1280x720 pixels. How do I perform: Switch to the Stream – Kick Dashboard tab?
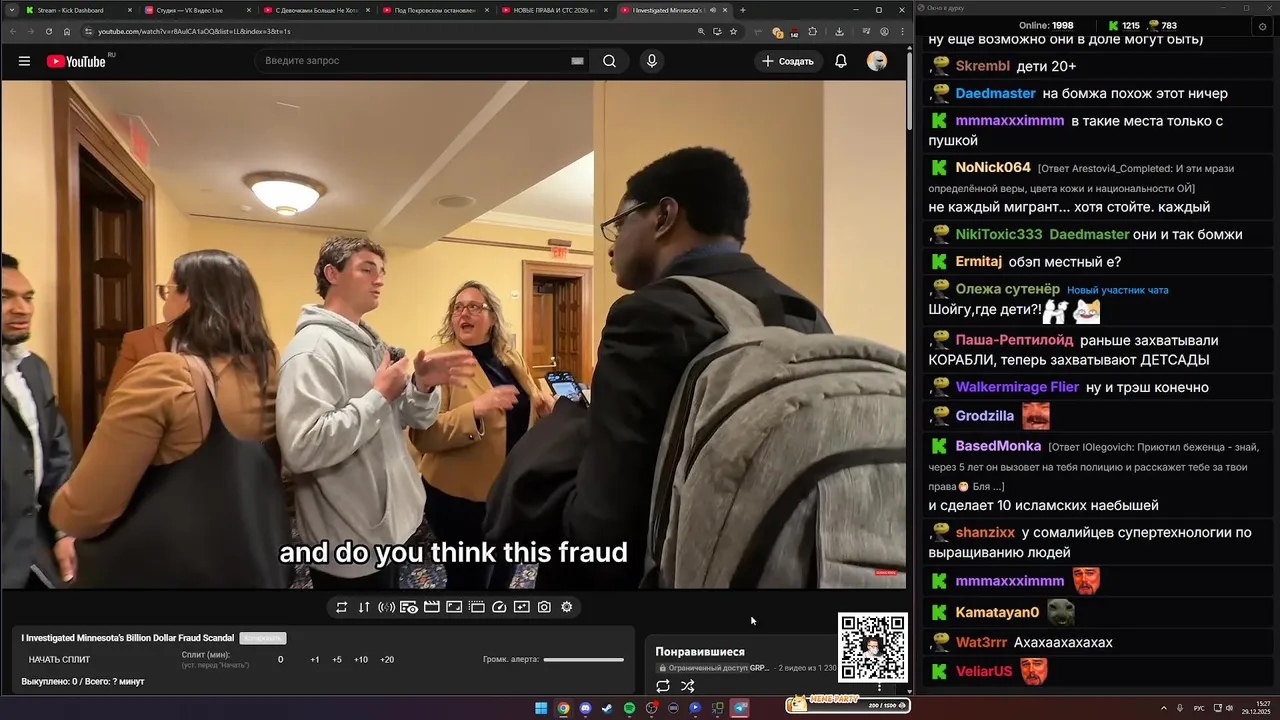coord(79,10)
